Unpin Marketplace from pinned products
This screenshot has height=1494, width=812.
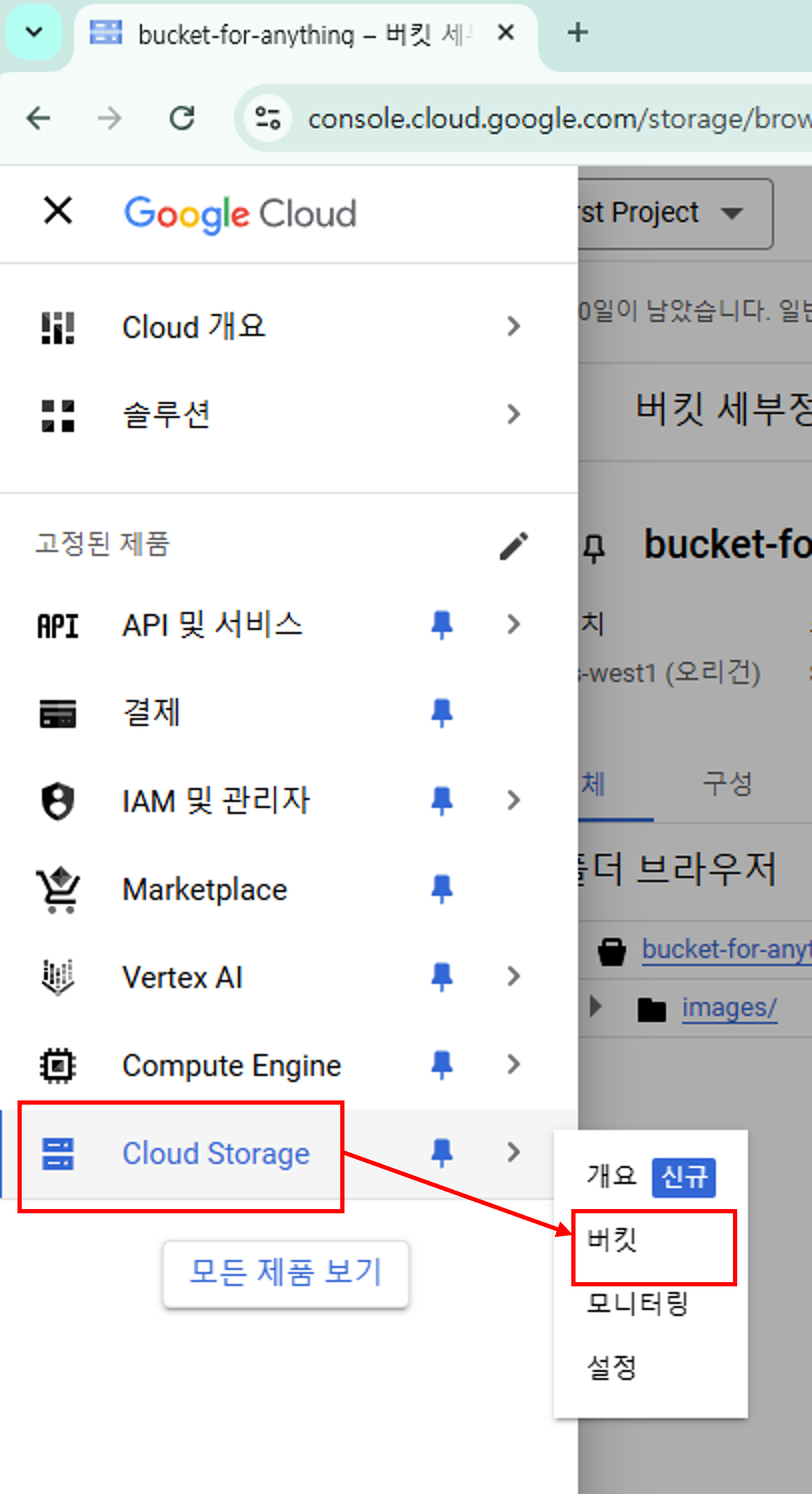(442, 889)
